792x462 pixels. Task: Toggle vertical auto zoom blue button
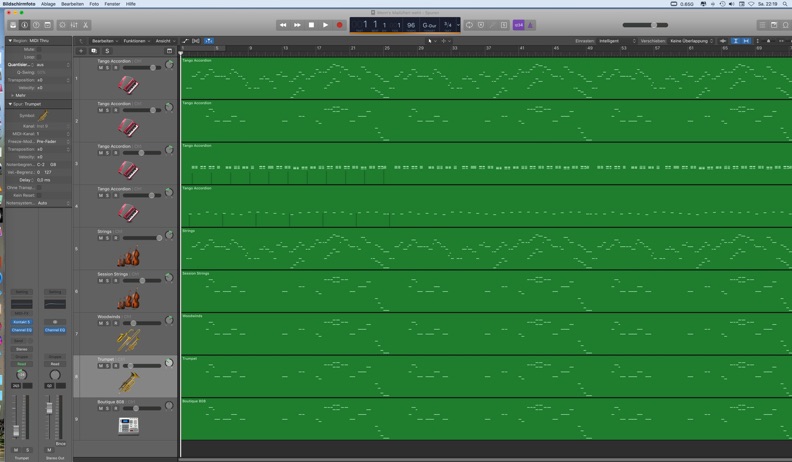pyautogui.click(x=735, y=41)
